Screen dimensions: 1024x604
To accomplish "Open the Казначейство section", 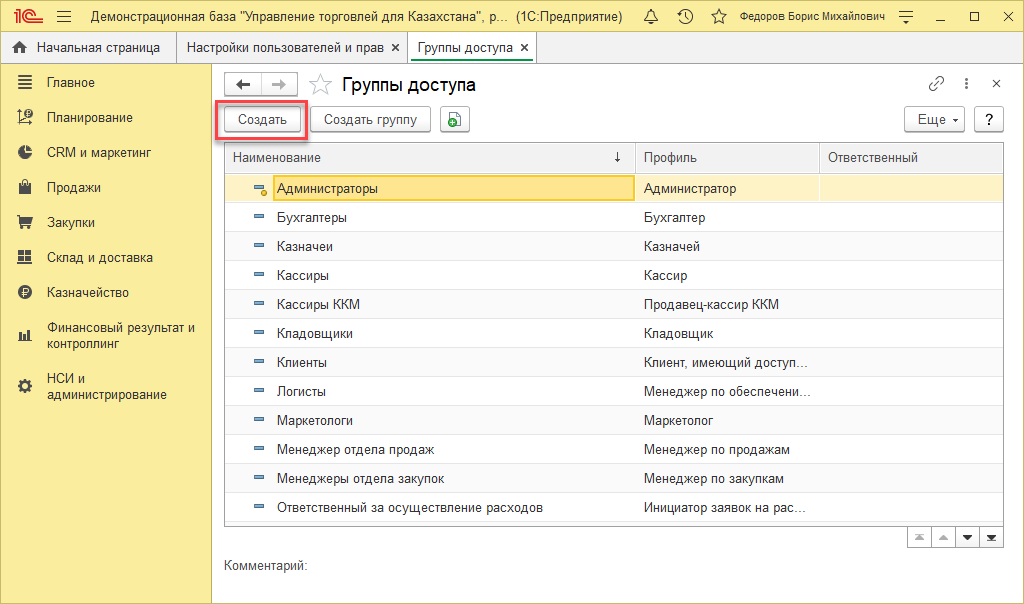I will (88, 292).
